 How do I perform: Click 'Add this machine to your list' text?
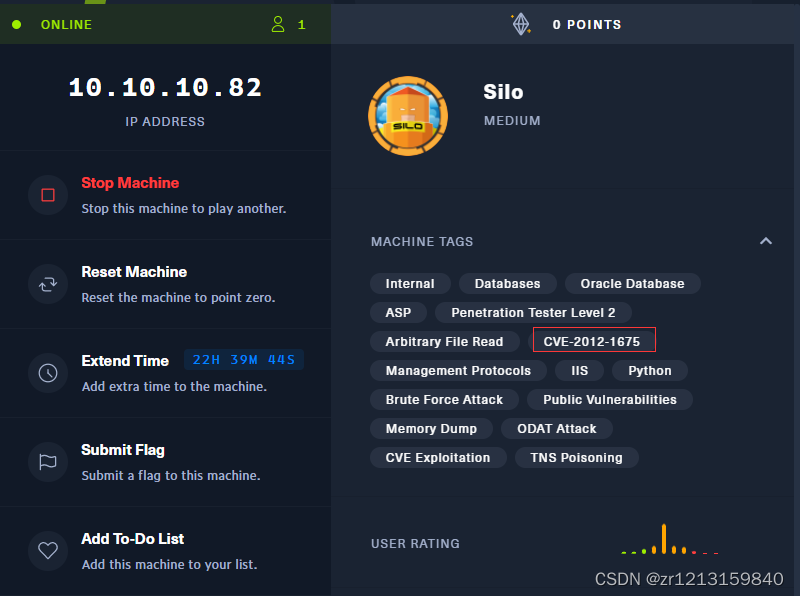click(169, 564)
